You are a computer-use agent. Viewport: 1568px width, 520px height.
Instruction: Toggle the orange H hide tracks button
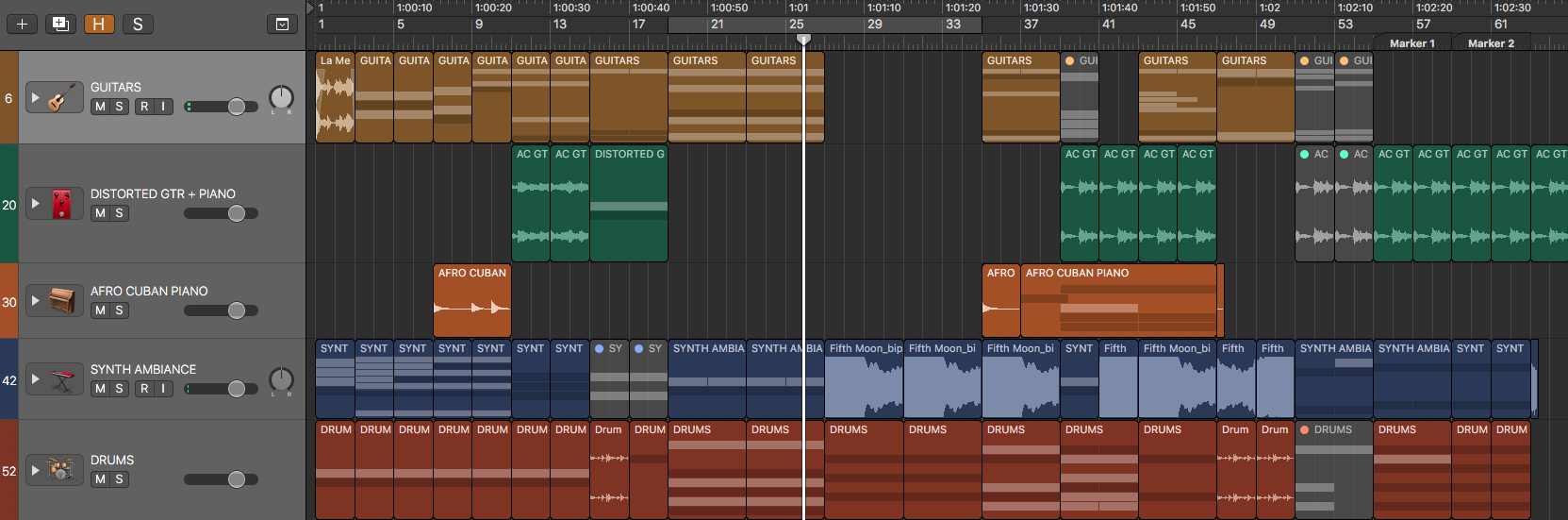99,24
